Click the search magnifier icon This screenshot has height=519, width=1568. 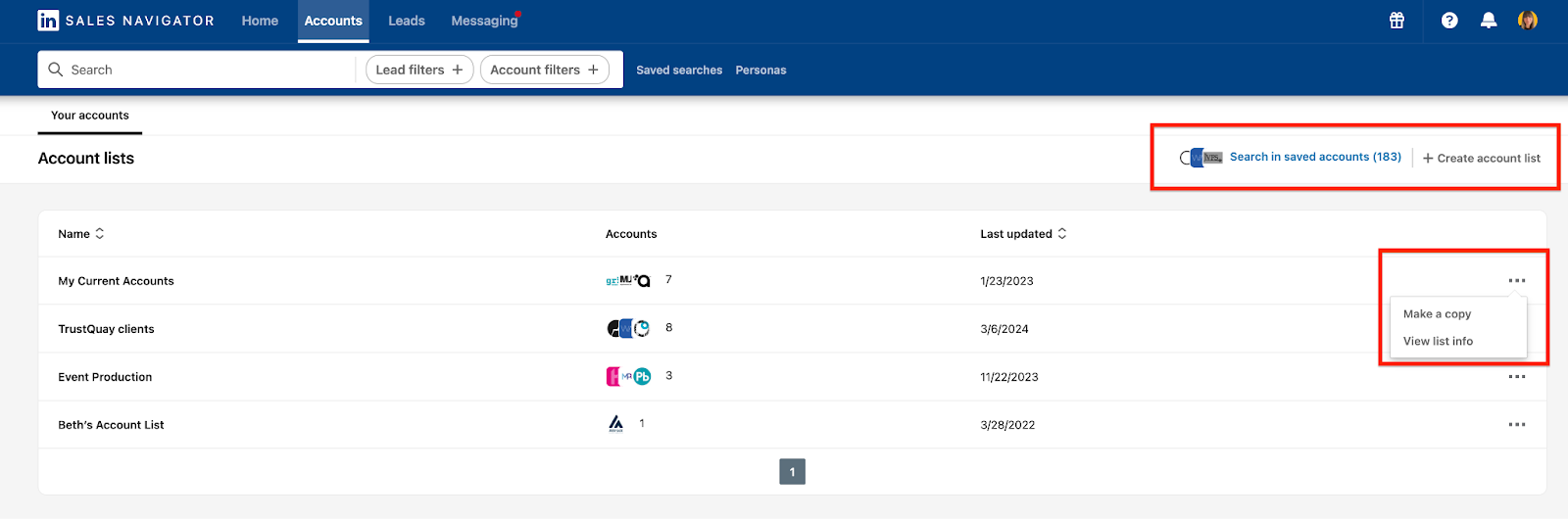56,70
